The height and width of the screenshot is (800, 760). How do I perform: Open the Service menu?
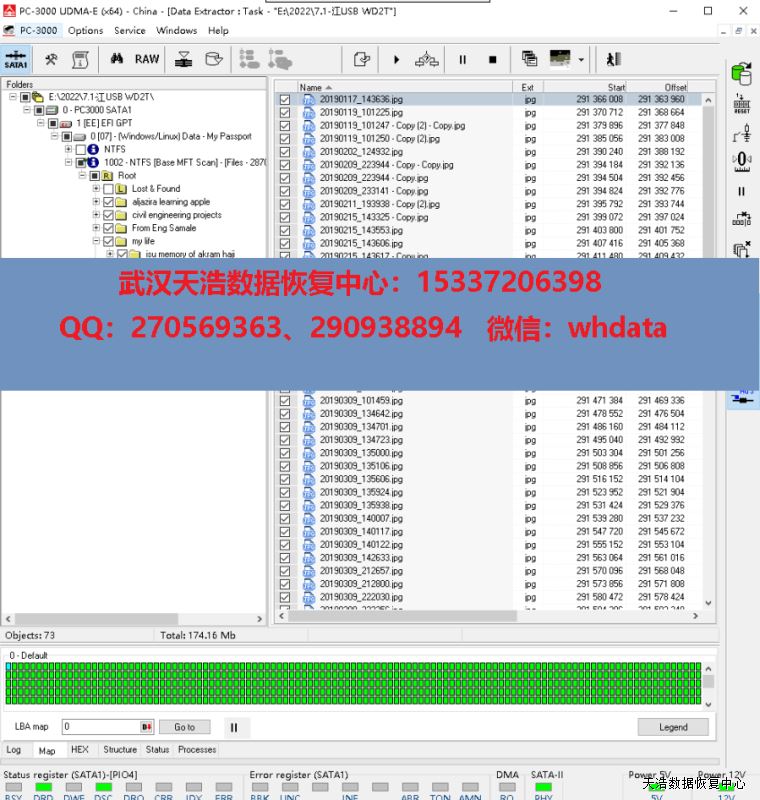[x=130, y=30]
